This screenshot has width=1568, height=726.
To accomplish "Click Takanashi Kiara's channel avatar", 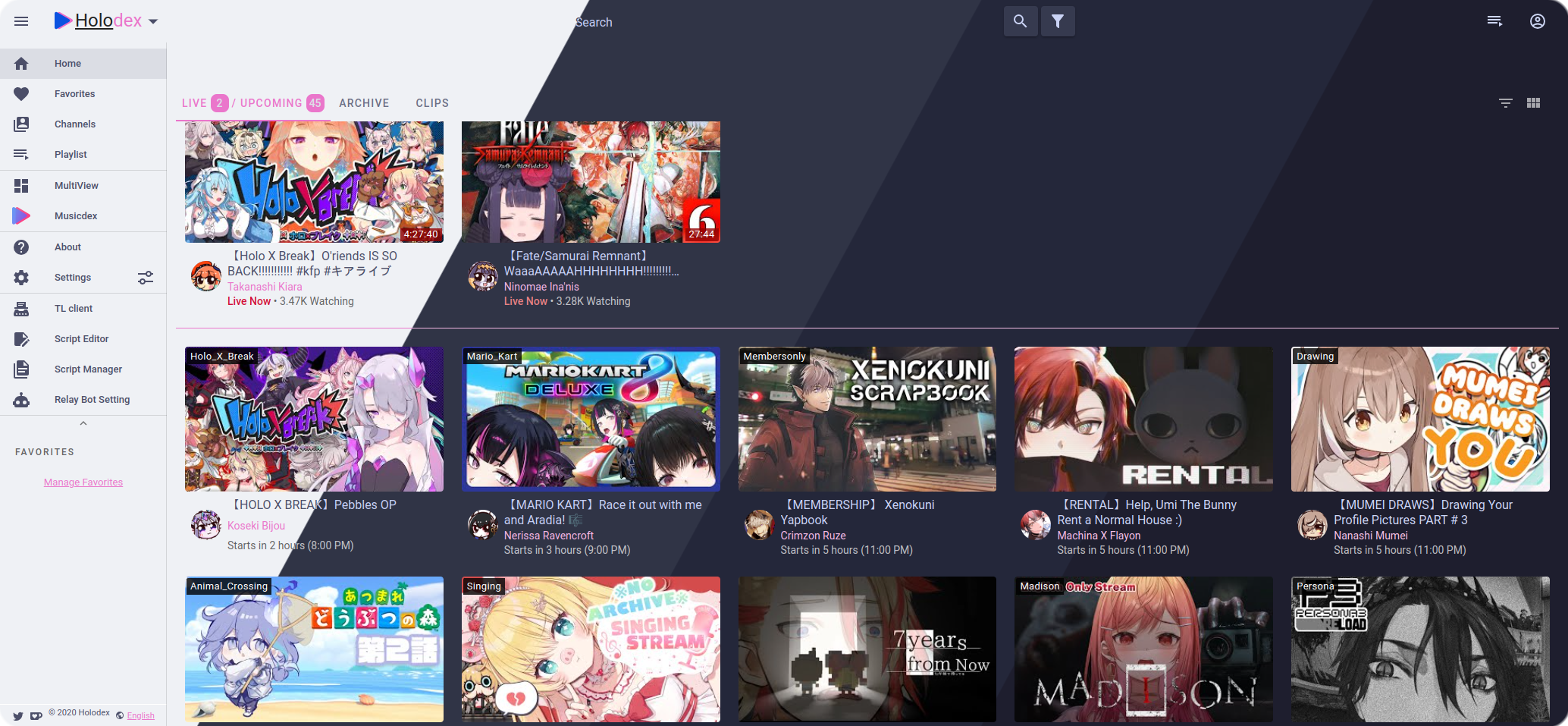I will point(206,276).
